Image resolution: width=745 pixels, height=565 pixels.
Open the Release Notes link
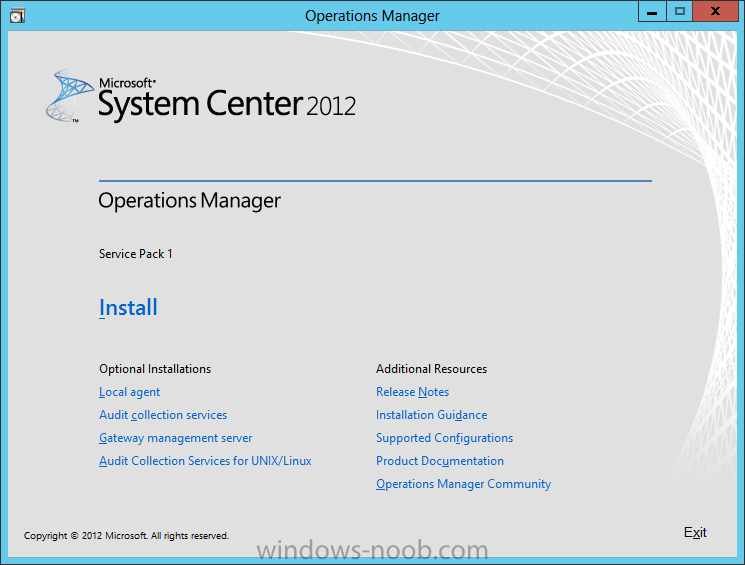coord(412,392)
